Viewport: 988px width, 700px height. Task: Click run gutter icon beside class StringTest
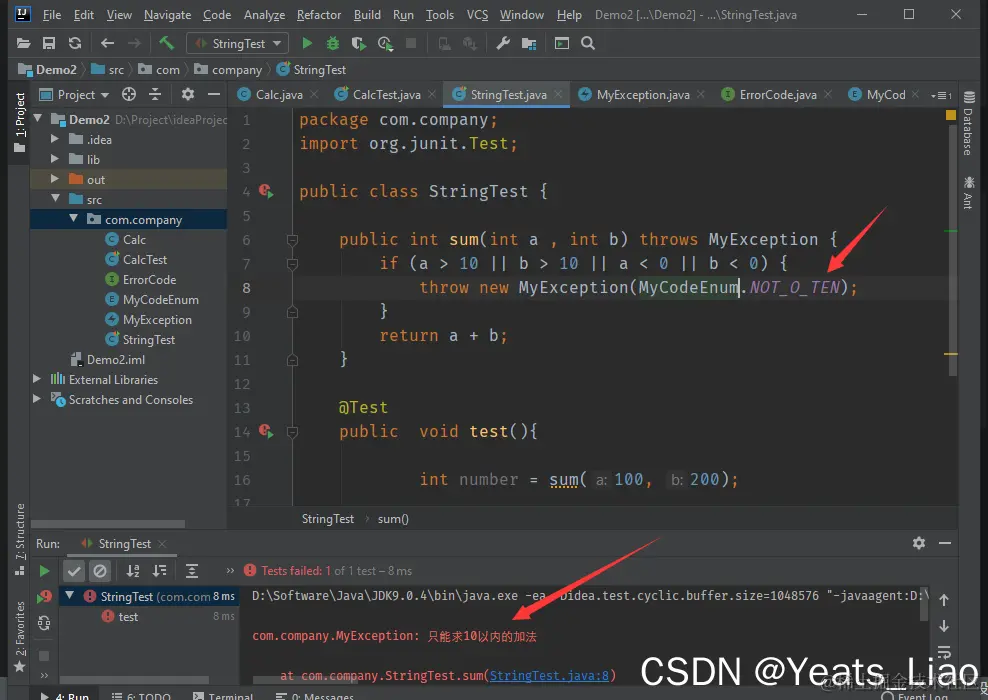(266, 191)
